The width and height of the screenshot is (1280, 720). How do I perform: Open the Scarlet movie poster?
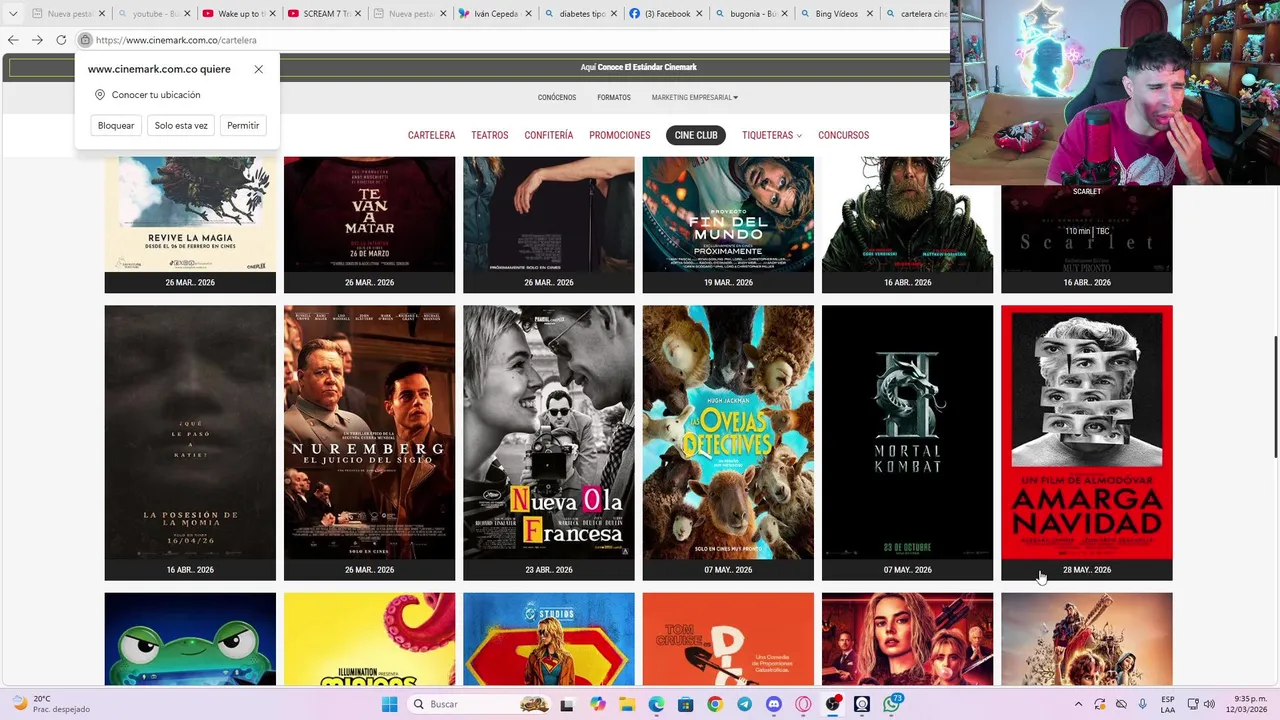click(x=1087, y=228)
